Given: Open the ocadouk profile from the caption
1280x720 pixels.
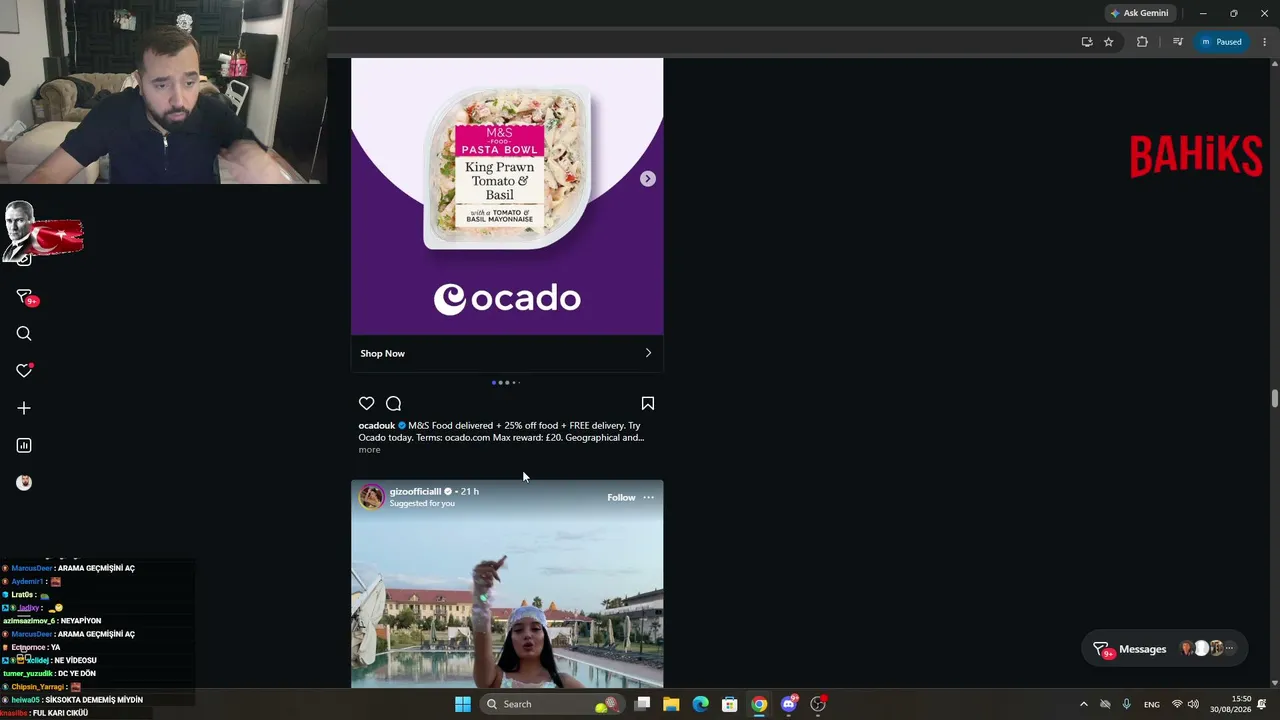Looking at the screenshot, I should pyautogui.click(x=377, y=425).
